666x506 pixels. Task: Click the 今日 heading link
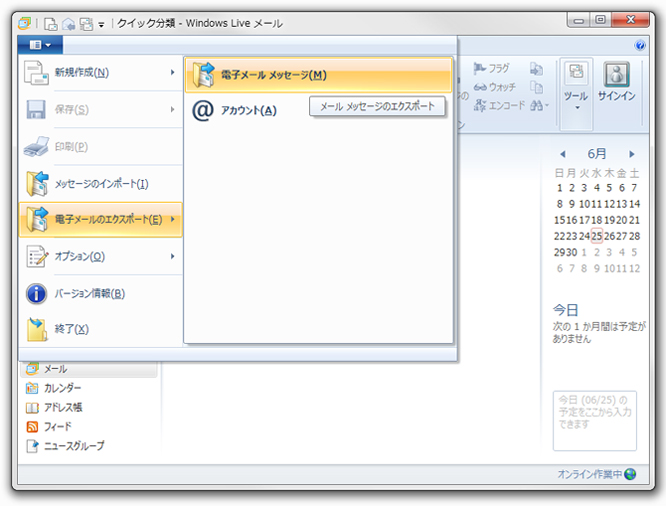point(565,310)
